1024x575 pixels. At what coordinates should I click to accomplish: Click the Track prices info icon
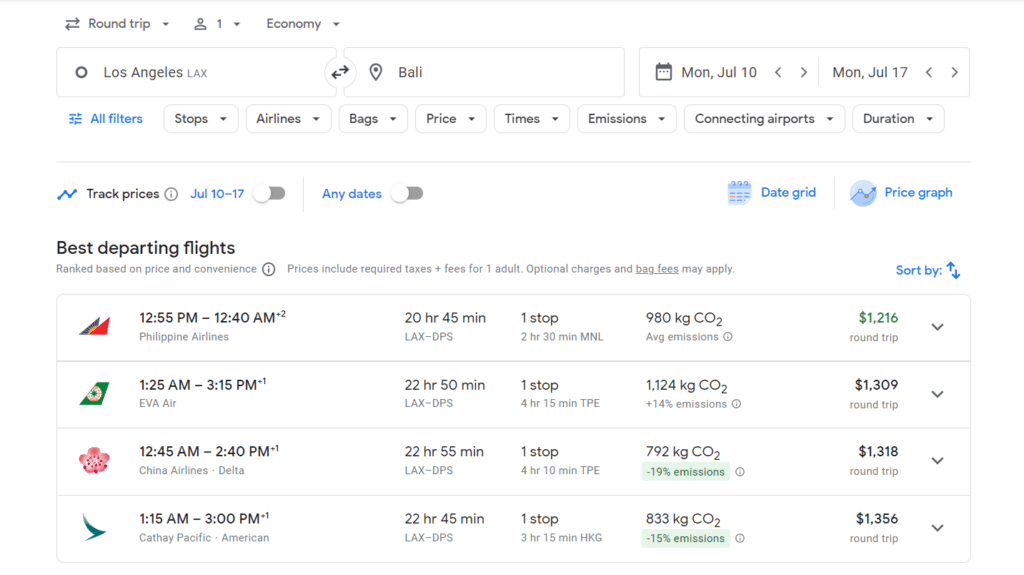[171, 194]
